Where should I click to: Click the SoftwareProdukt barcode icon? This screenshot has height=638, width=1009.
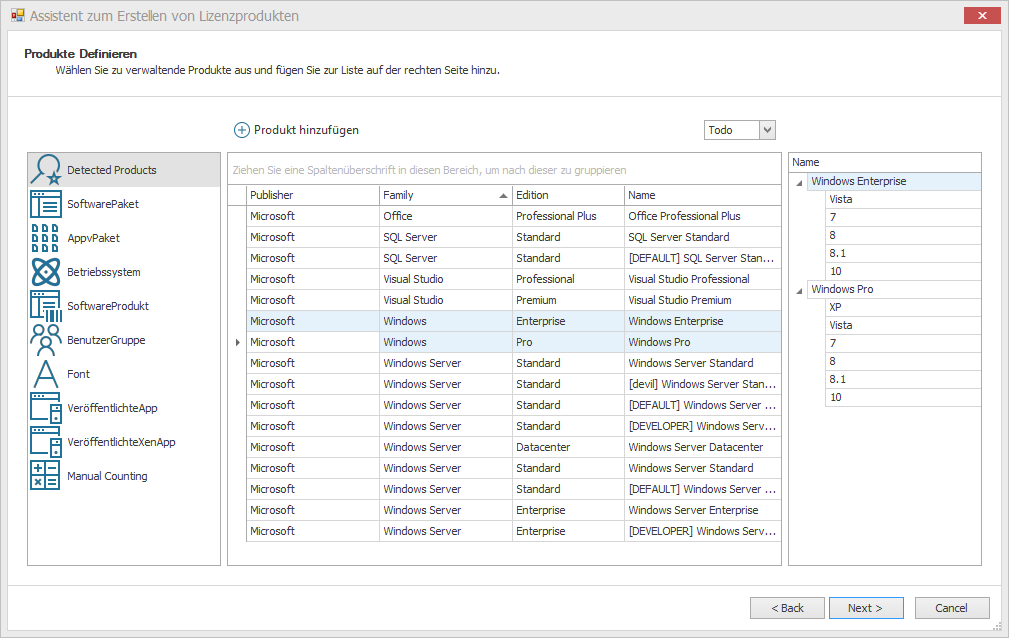[x=46, y=306]
